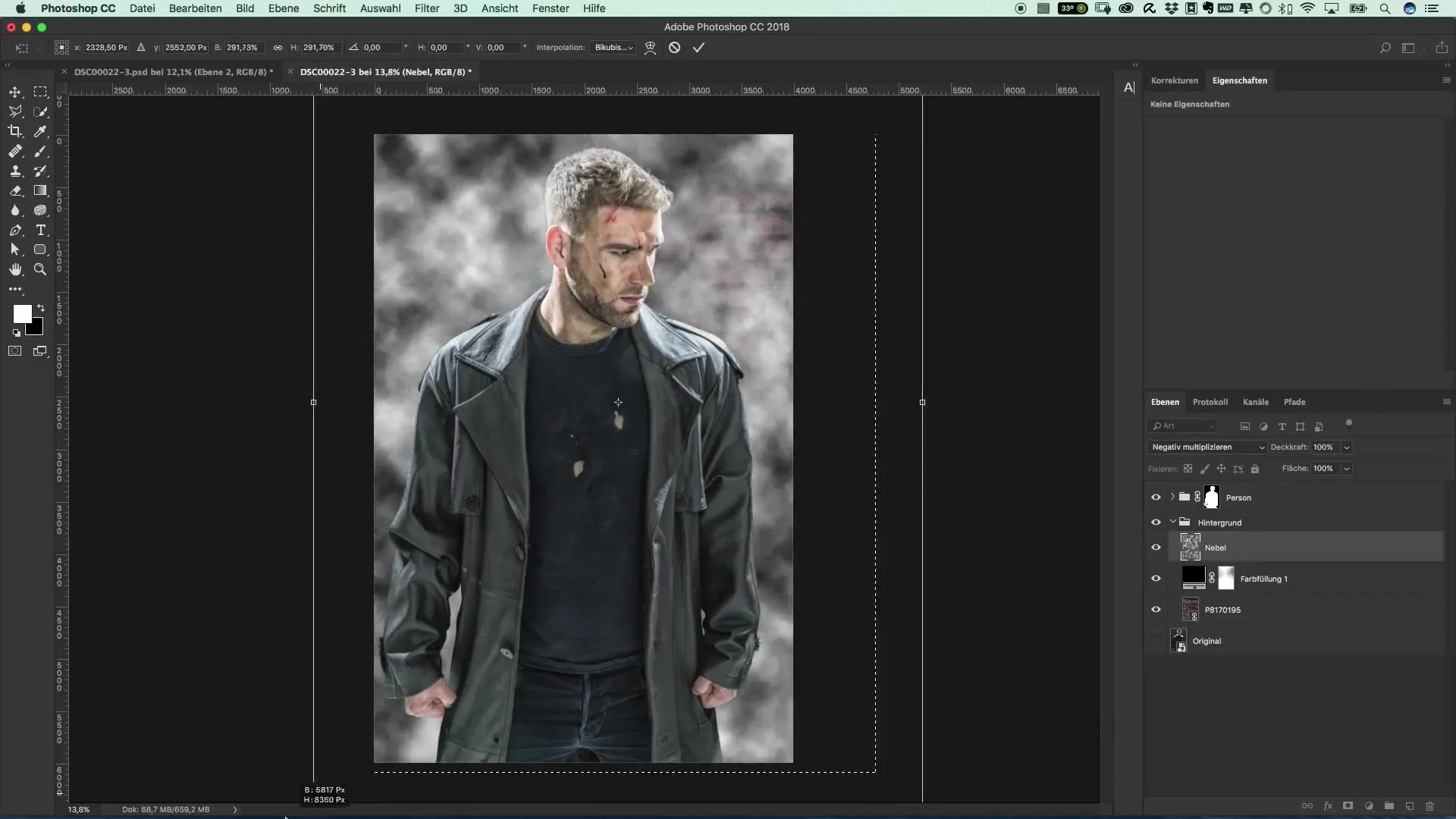
Task: Toggle lock all for layer
Action: pos(1254,469)
